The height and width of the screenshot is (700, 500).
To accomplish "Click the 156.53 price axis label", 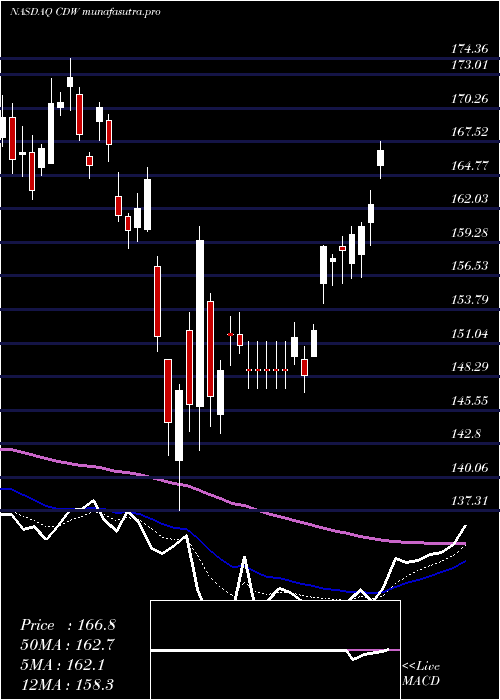I will (x=469, y=266).
